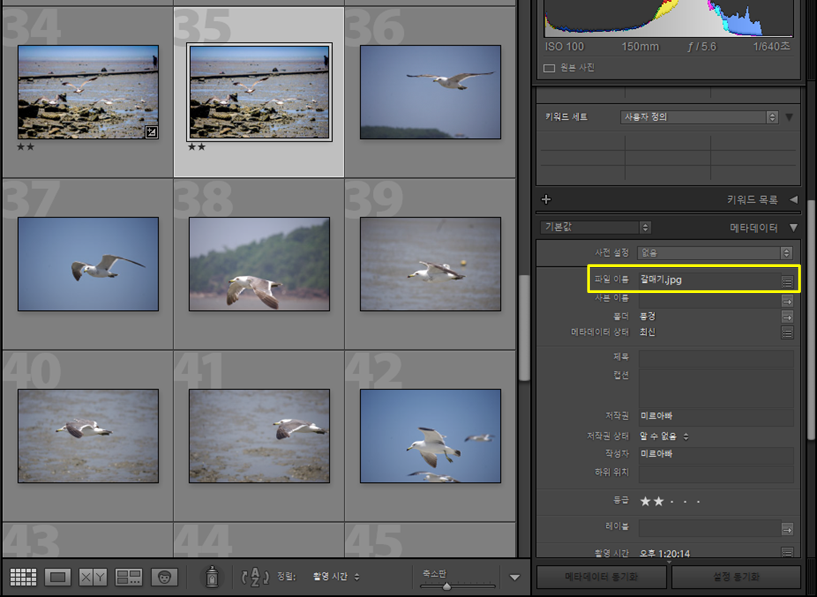Open the 기본값 metadata view dropdown
Image resolution: width=817 pixels, height=597 pixels.
[596, 227]
